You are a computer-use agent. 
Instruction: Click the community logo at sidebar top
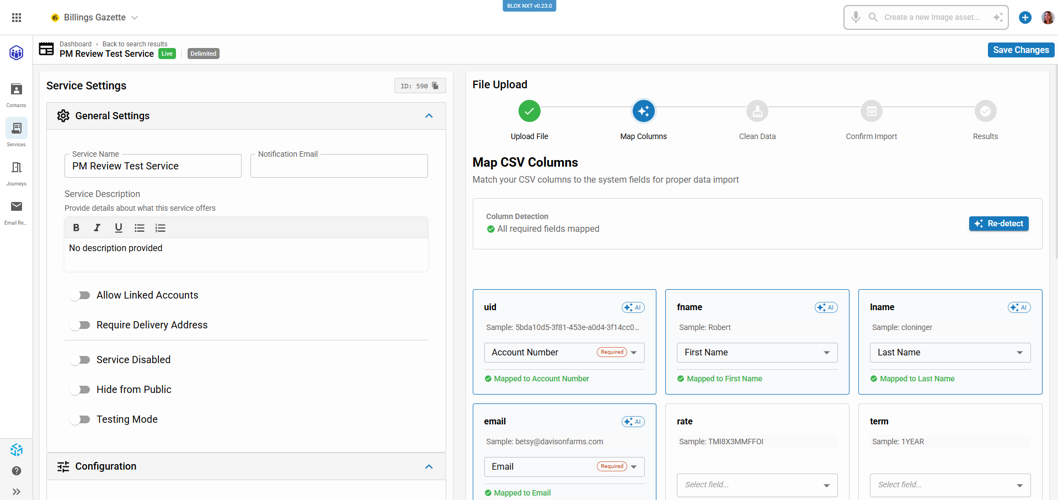pyautogui.click(x=16, y=52)
